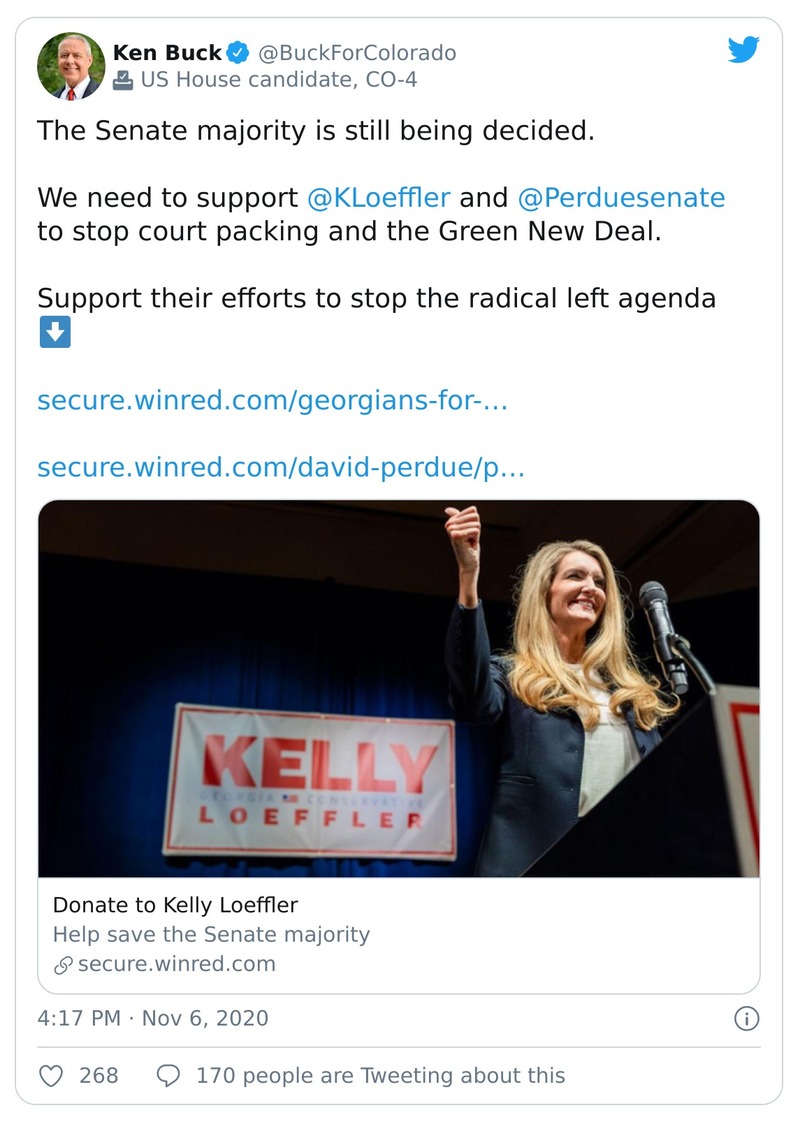The width and height of the screenshot is (800, 1124).
Task: Click the Ken Buck display name
Action: (x=167, y=53)
